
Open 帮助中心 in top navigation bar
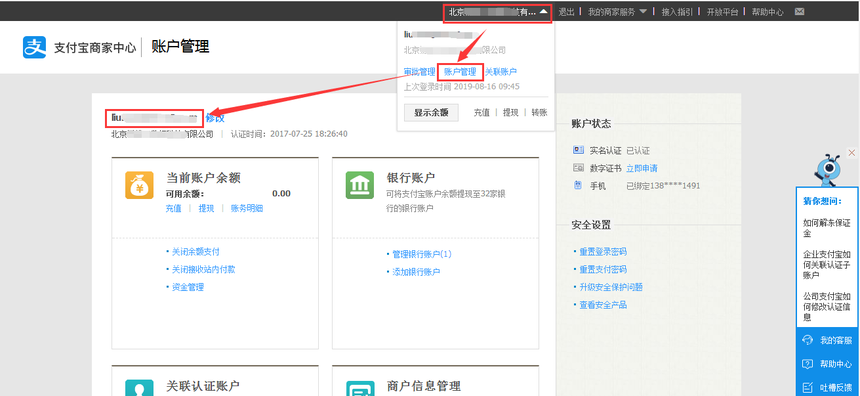click(x=767, y=12)
